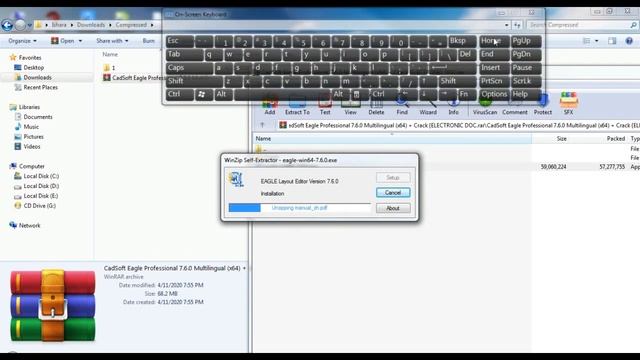
Task: Click the Esc key on On-Screen Keyboard
Action: (x=180, y=41)
